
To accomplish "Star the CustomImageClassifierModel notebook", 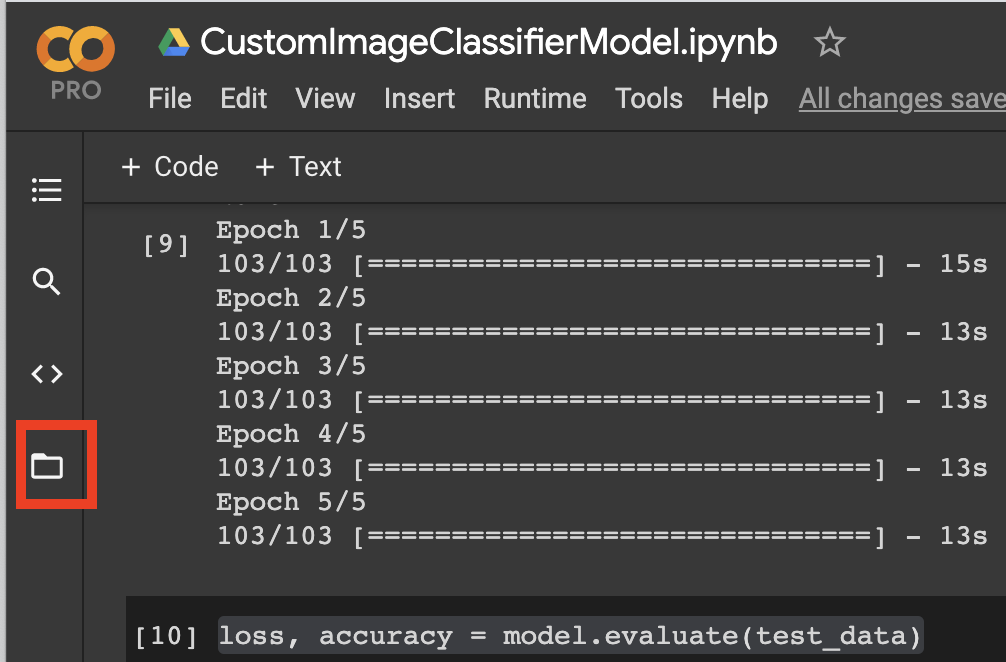I will pyautogui.click(x=830, y=43).
